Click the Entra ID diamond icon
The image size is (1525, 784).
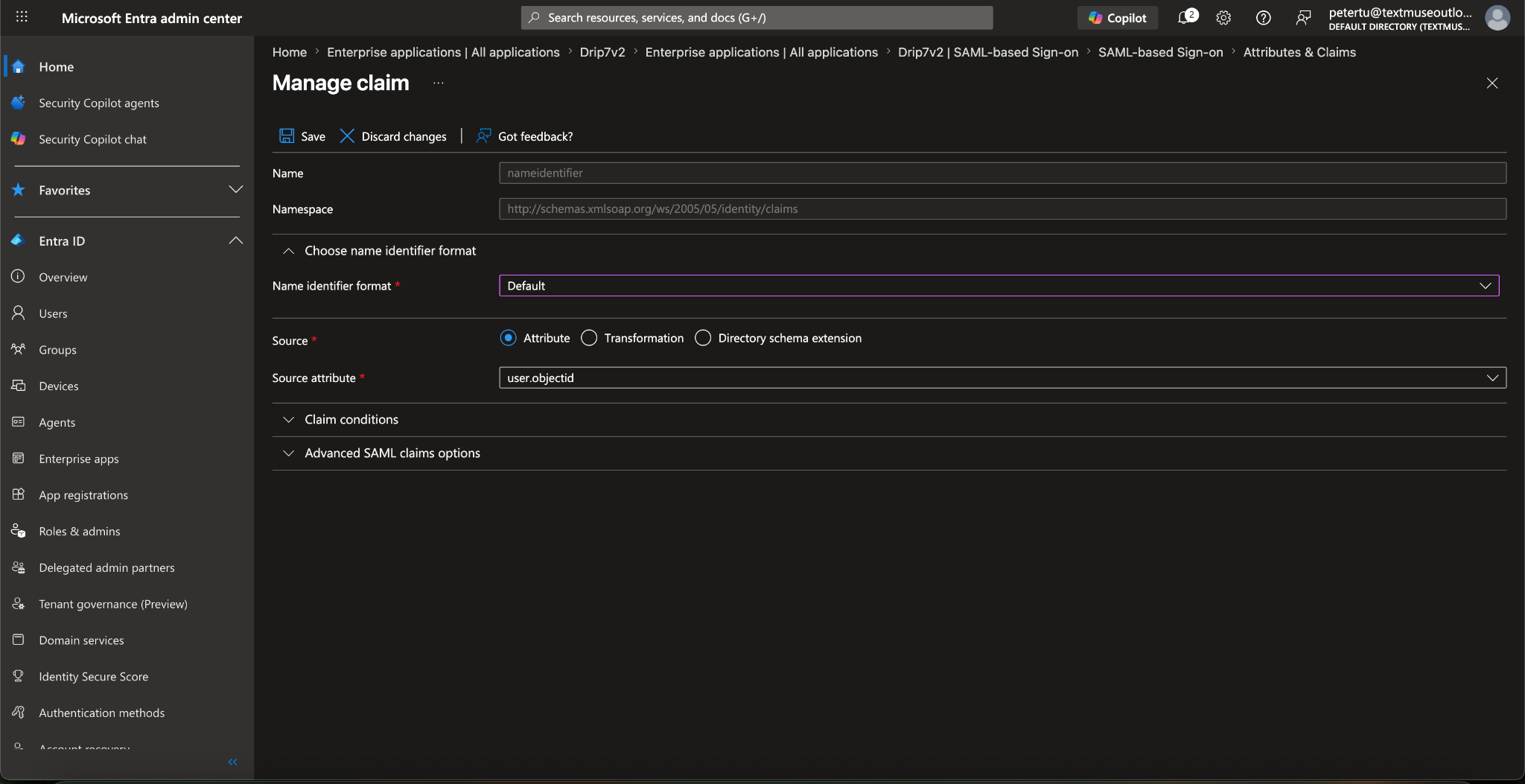(x=19, y=240)
